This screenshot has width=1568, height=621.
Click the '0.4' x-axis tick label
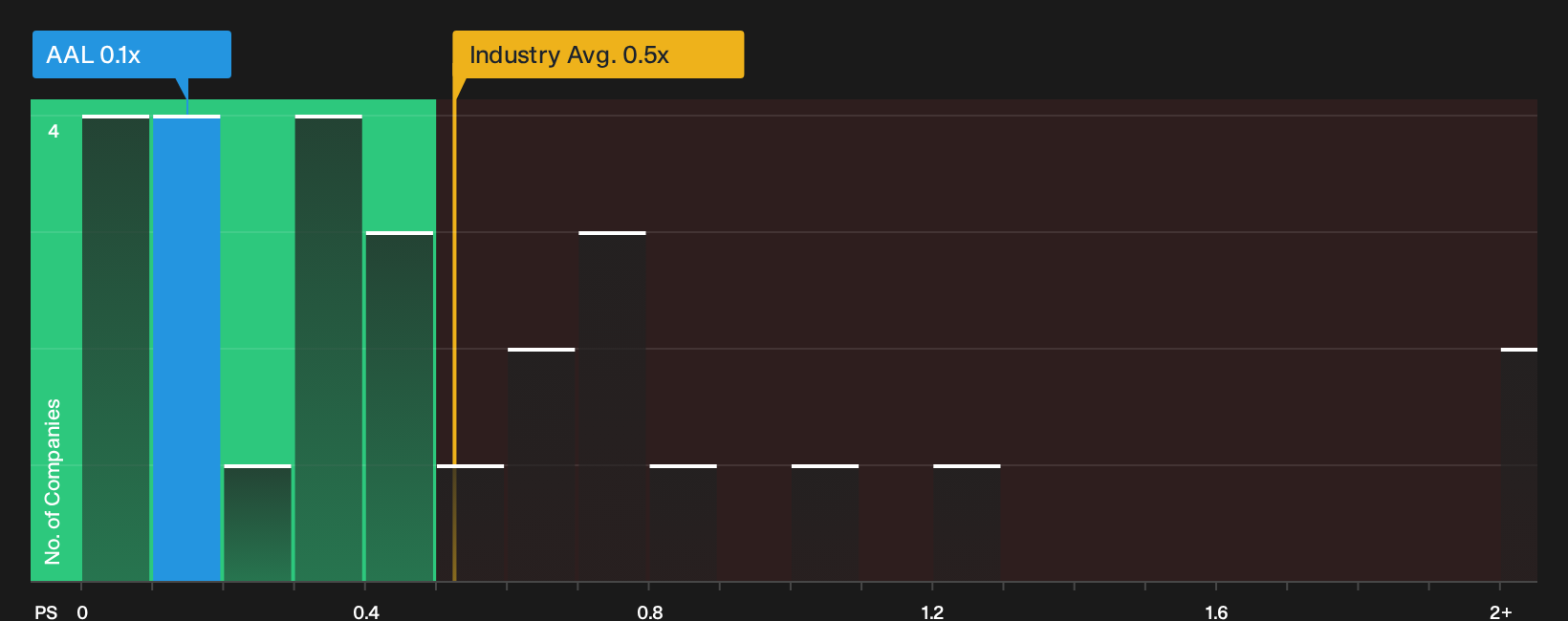(x=366, y=612)
